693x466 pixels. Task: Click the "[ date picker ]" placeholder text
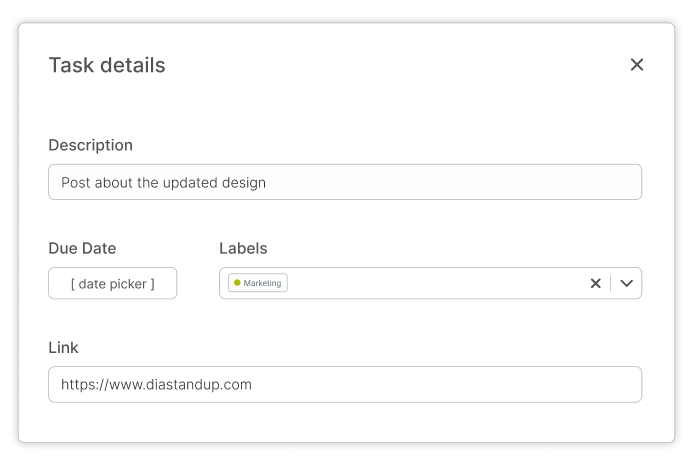click(112, 284)
